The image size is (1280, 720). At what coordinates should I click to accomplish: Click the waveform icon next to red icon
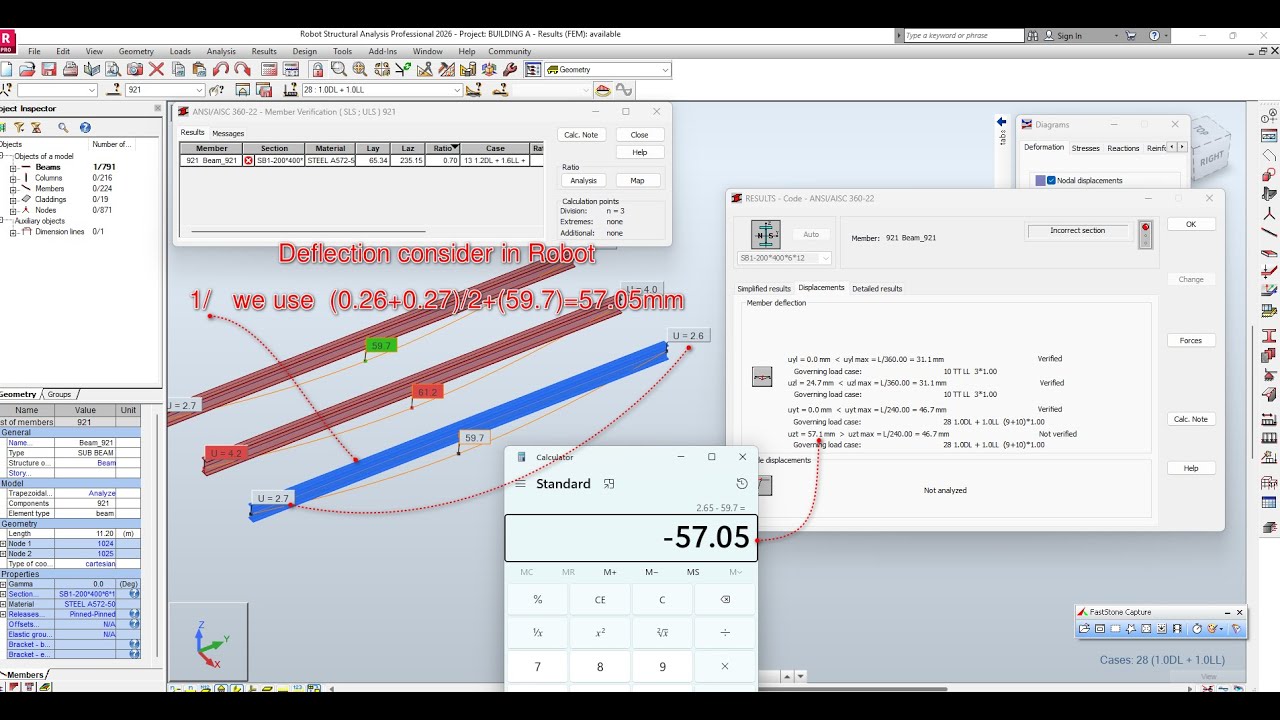(x=624, y=90)
